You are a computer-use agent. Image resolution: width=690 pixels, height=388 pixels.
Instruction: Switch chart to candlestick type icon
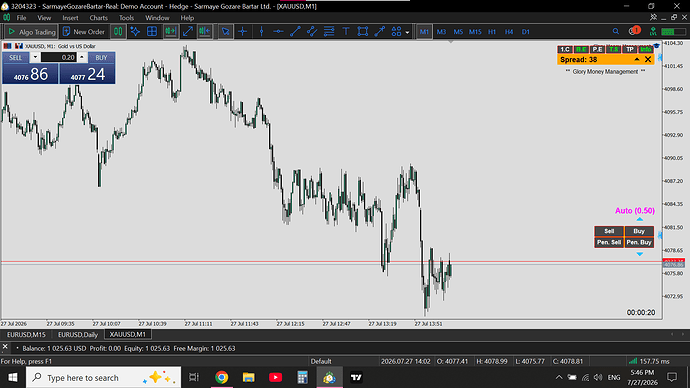click(118, 31)
